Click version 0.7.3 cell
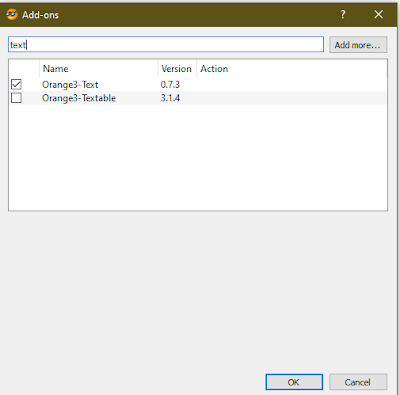The width and height of the screenshot is (400, 395). coord(170,85)
